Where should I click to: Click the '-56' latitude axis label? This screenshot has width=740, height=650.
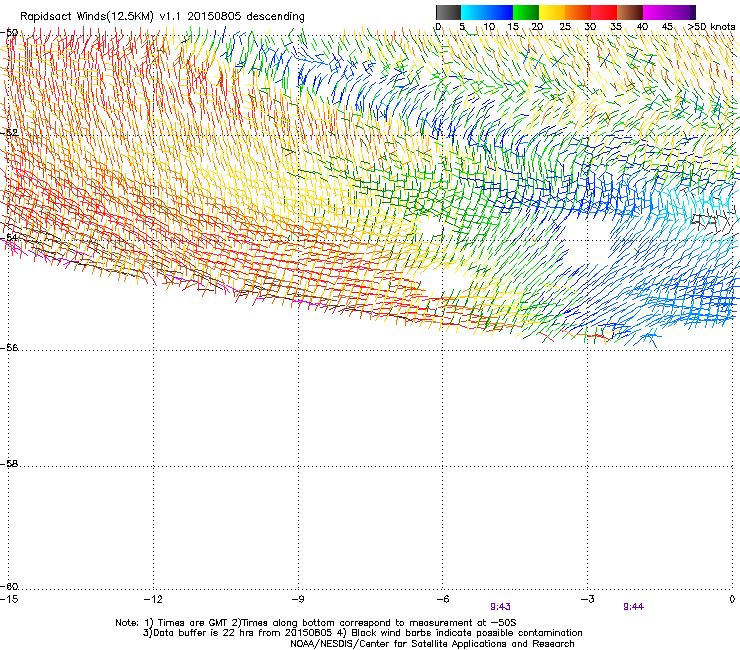(x=9, y=348)
